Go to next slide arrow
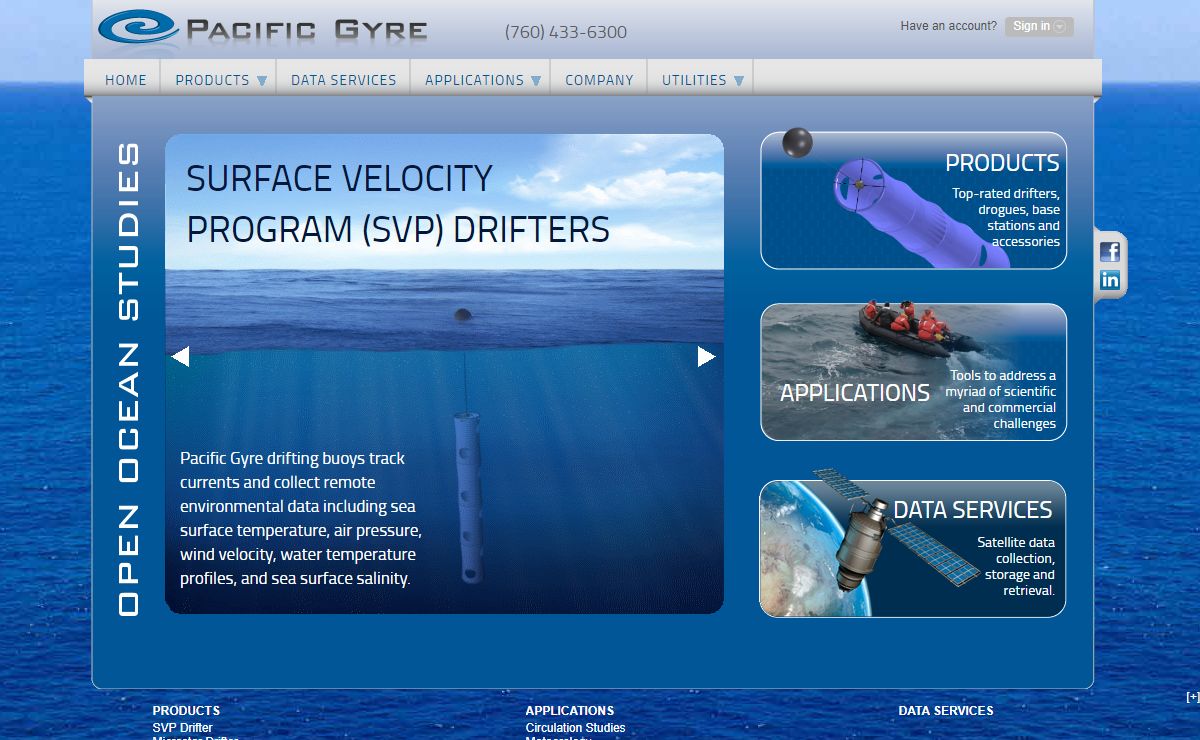 [x=706, y=356]
